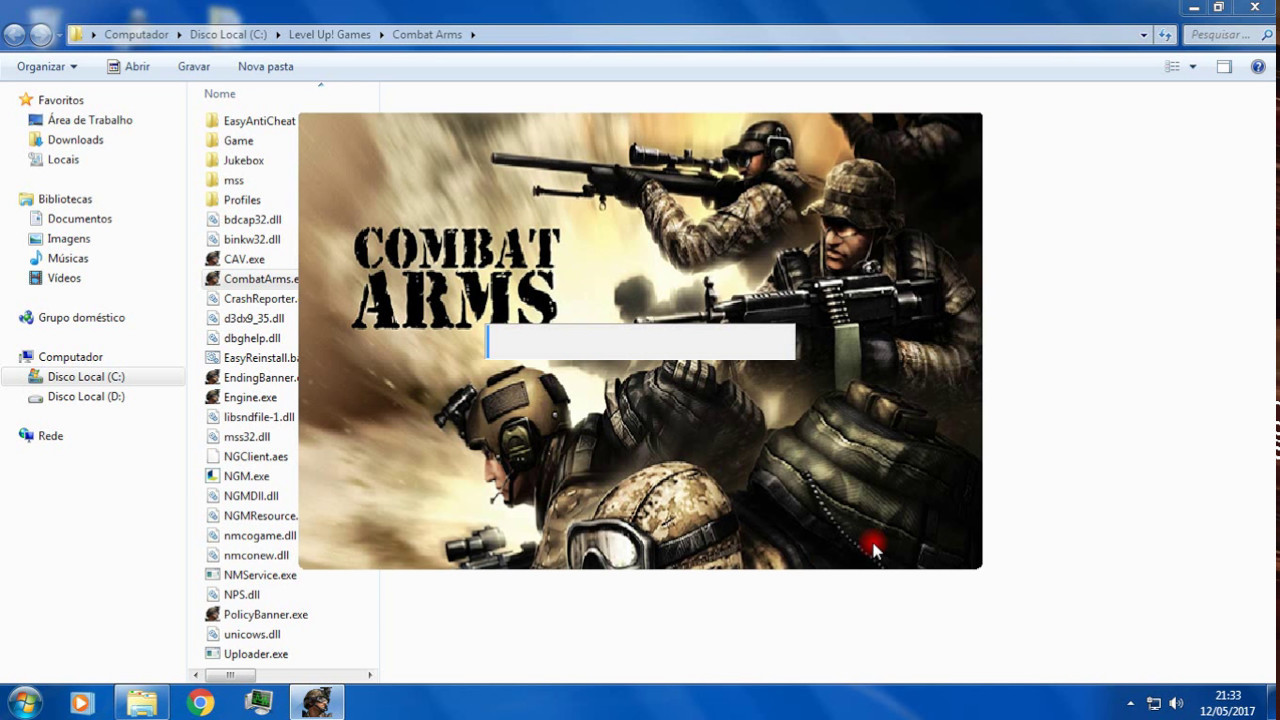
Task: Expand the arrow after Combat Arms breadcrumb
Action: 473,35
